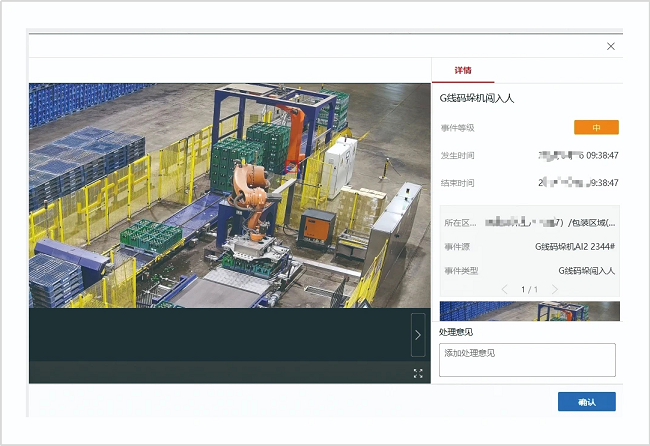650x446 pixels.
Task: Click the 事件等级 label
Action: (x=457, y=128)
